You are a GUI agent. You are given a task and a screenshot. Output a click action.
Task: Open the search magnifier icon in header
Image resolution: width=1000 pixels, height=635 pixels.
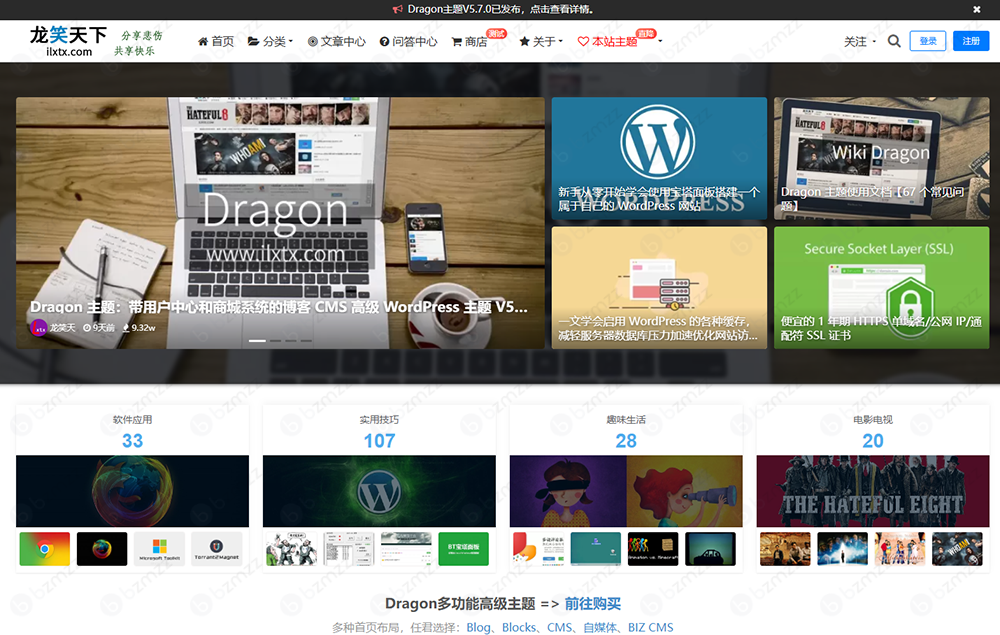coord(894,41)
